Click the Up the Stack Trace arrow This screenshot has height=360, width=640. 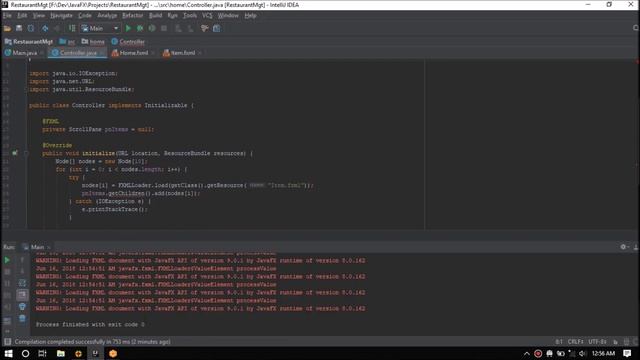[x=22, y=260]
